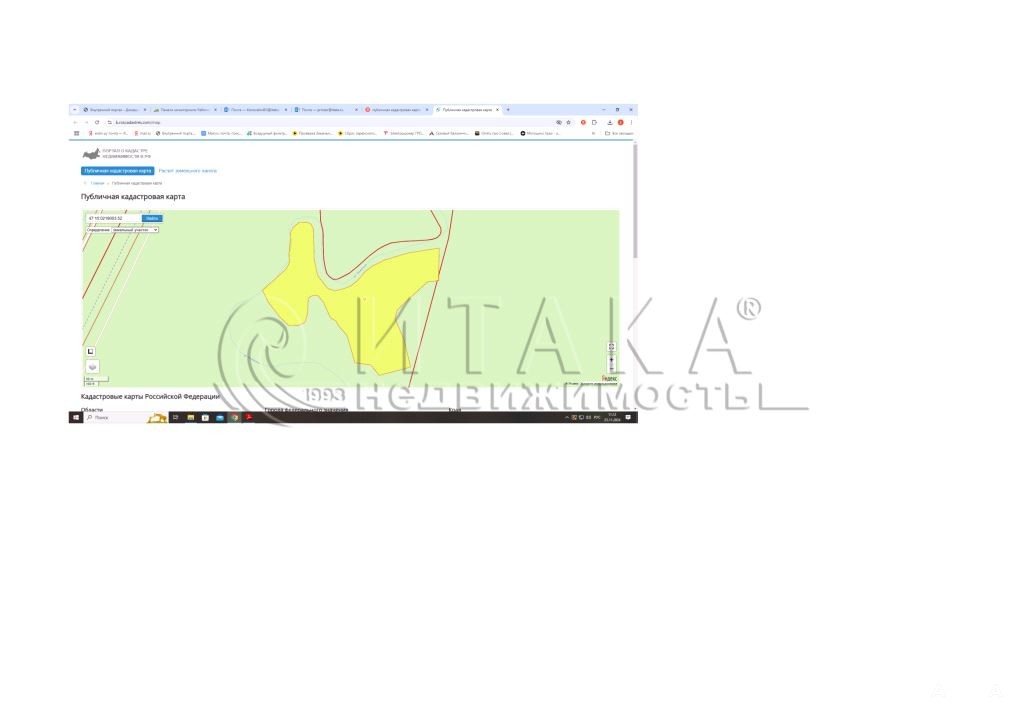Open the Chrome three-dot menu
The width and height of the screenshot is (1024, 724).
(x=631, y=122)
